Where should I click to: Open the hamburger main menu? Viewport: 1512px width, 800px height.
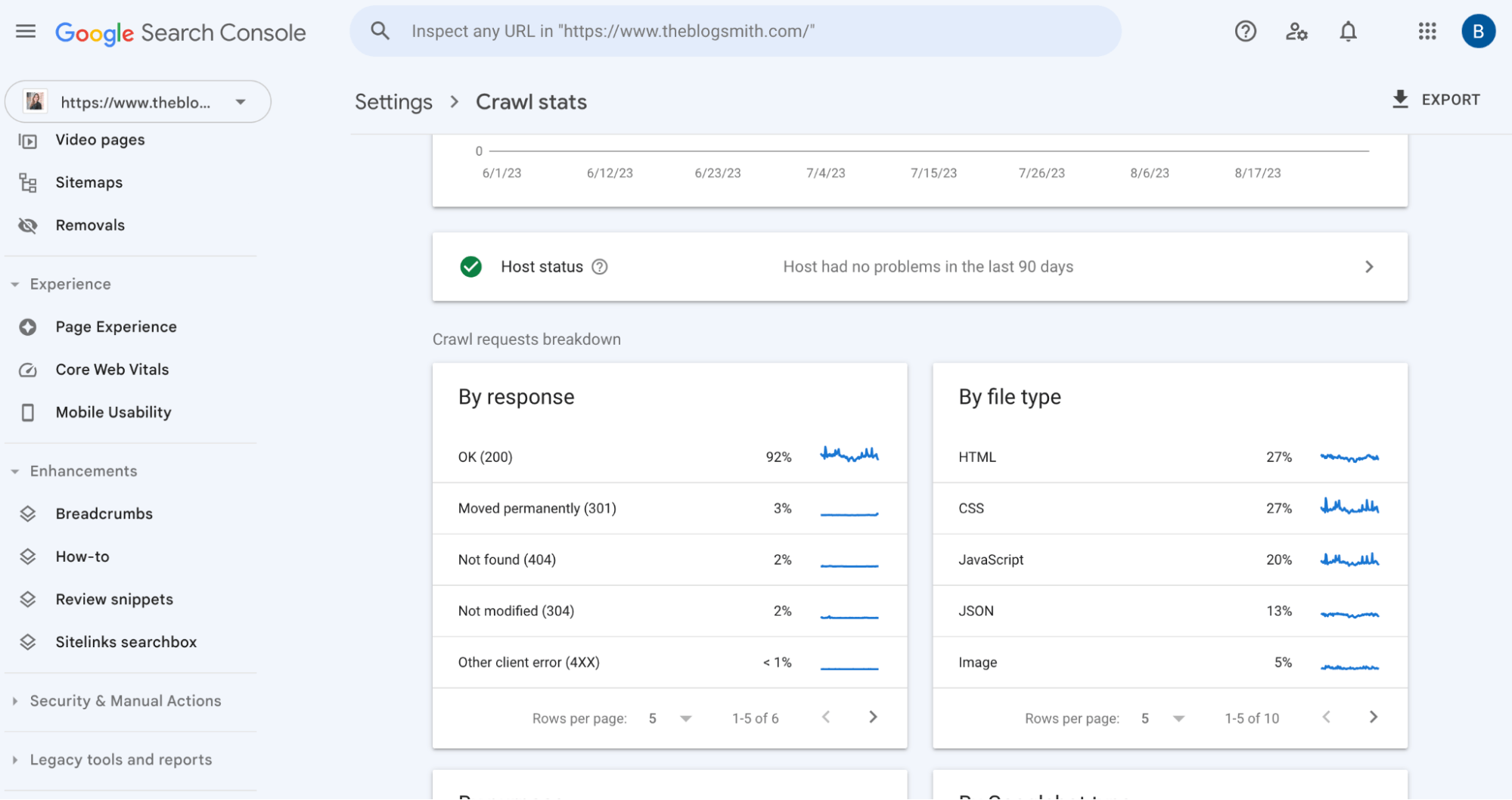pos(26,32)
